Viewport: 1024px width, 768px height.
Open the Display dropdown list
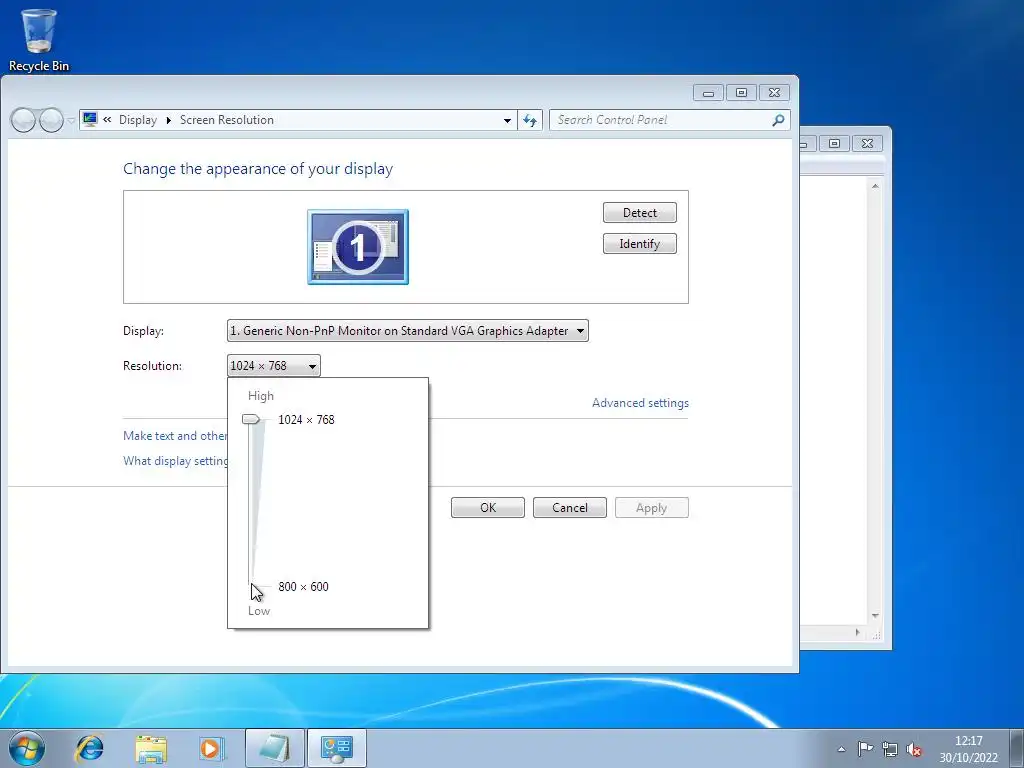pos(408,330)
